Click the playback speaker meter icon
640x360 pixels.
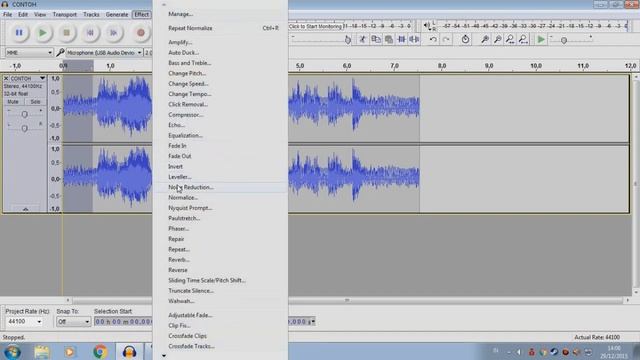point(427,26)
